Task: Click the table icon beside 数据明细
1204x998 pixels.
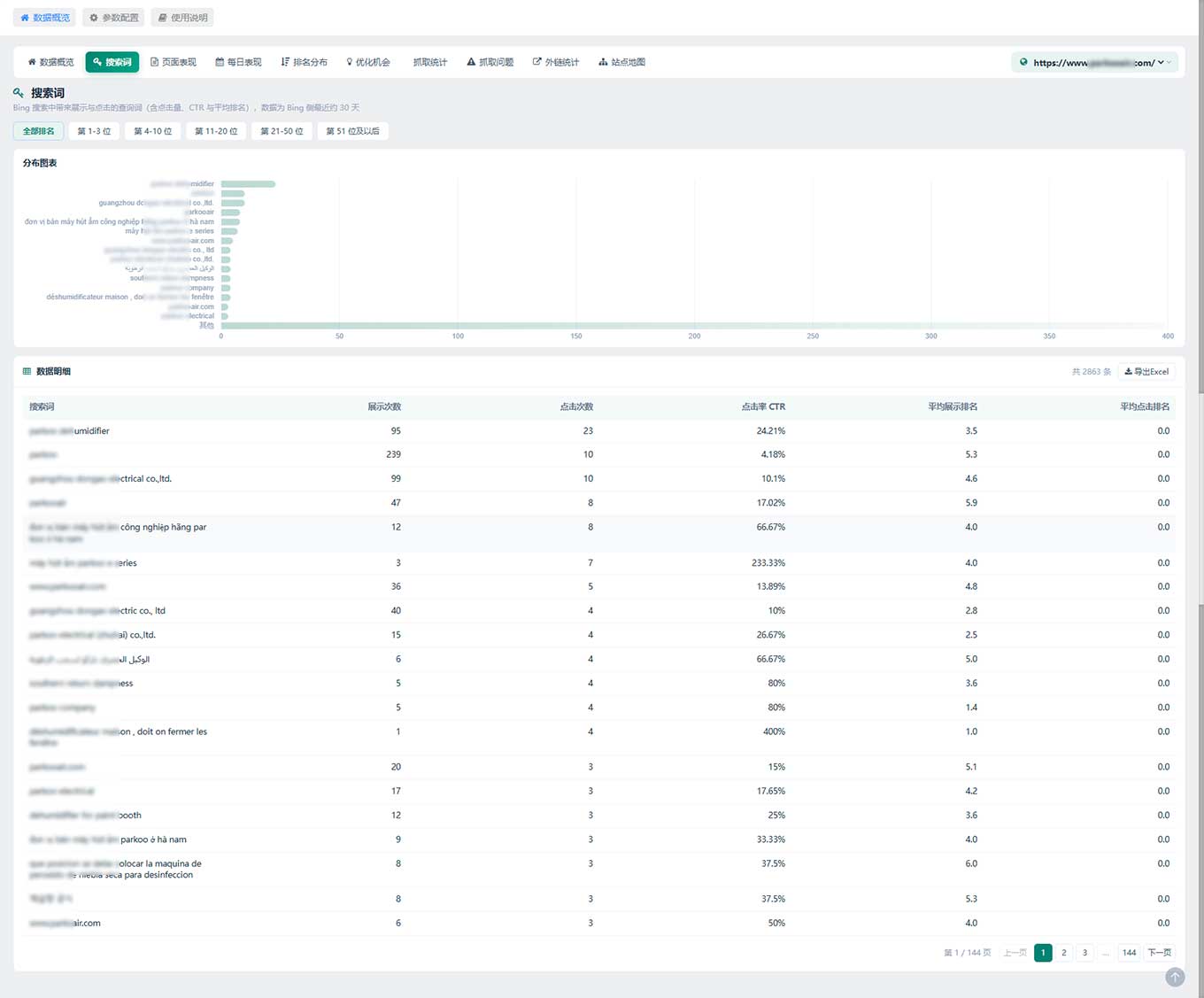Action: tap(27, 371)
